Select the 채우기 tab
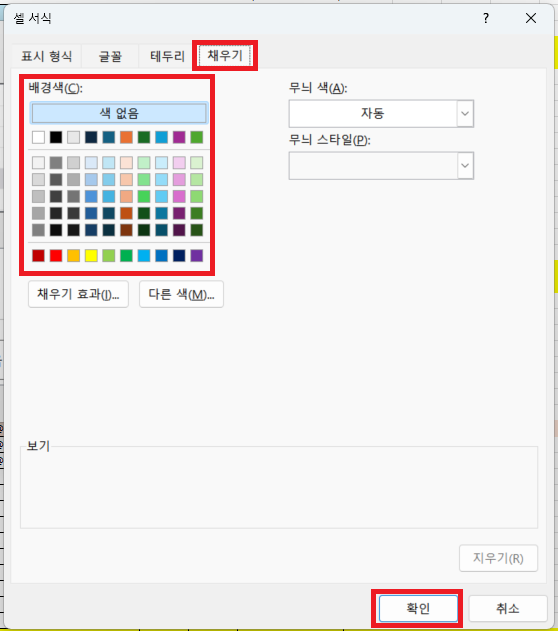This screenshot has width=558, height=631. [x=225, y=55]
